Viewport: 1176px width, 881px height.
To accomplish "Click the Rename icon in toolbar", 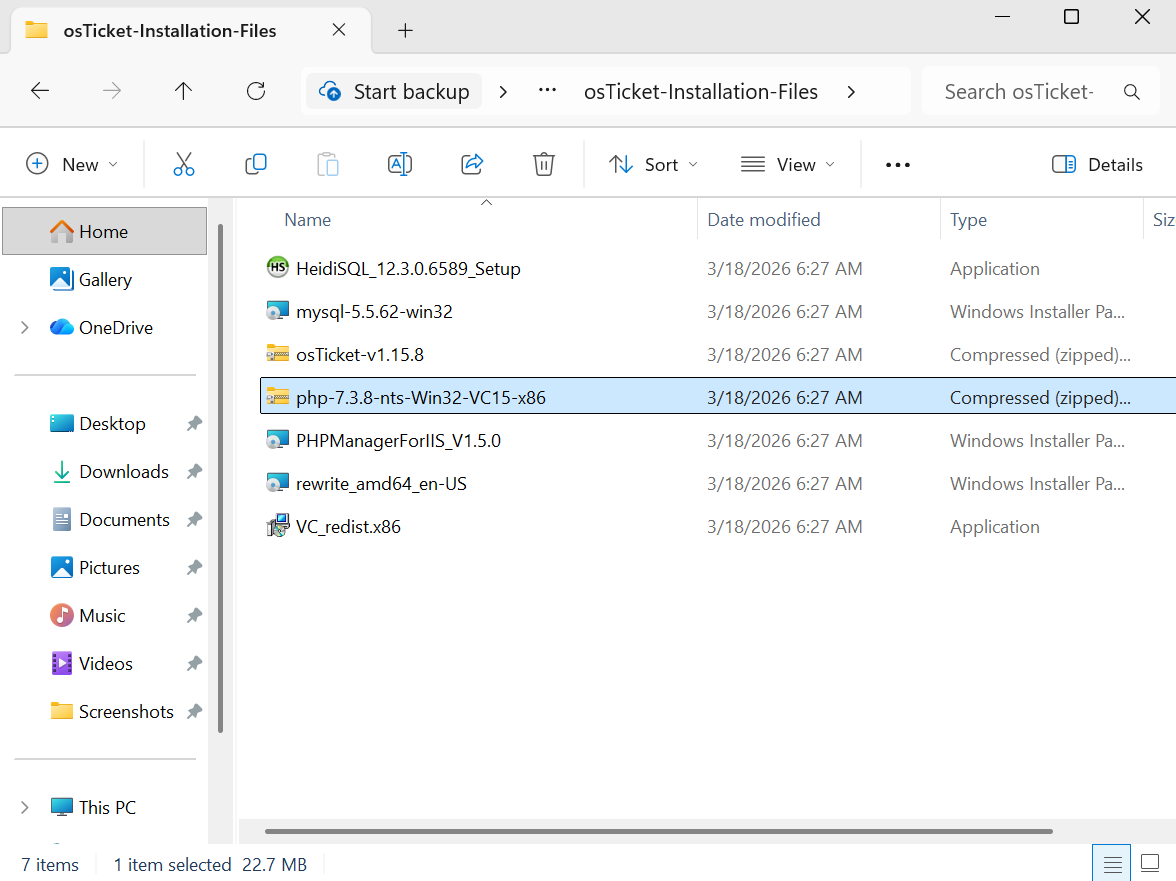I will [x=400, y=164].
